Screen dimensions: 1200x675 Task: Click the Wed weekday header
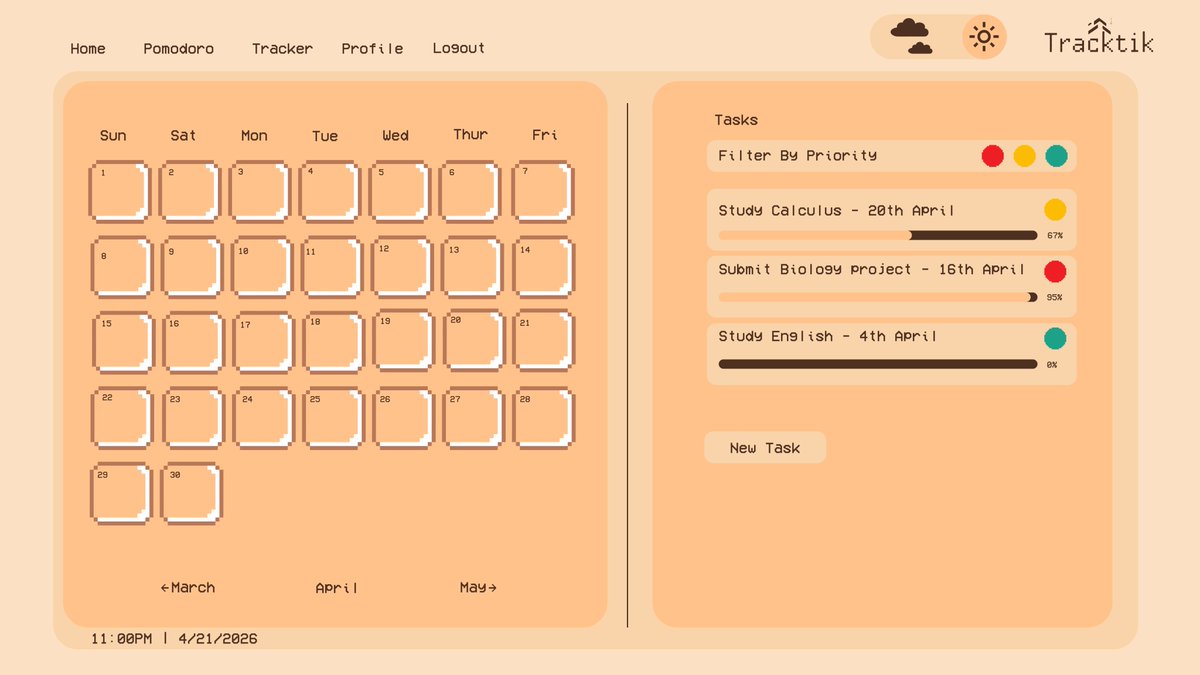[395, 135]
